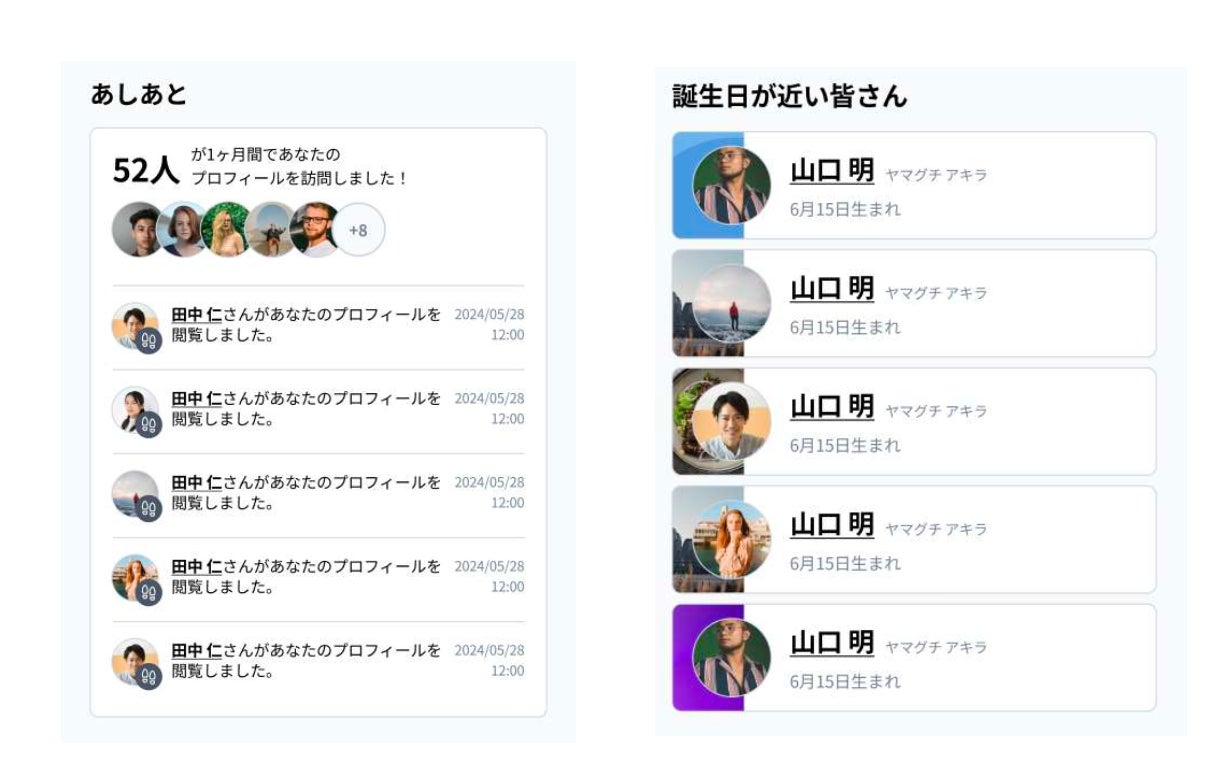Click 2024/05/28 timestamp in the ponytail woman row
The width and height of the screenshot is (1232, 764).
(x=489, y=398)
